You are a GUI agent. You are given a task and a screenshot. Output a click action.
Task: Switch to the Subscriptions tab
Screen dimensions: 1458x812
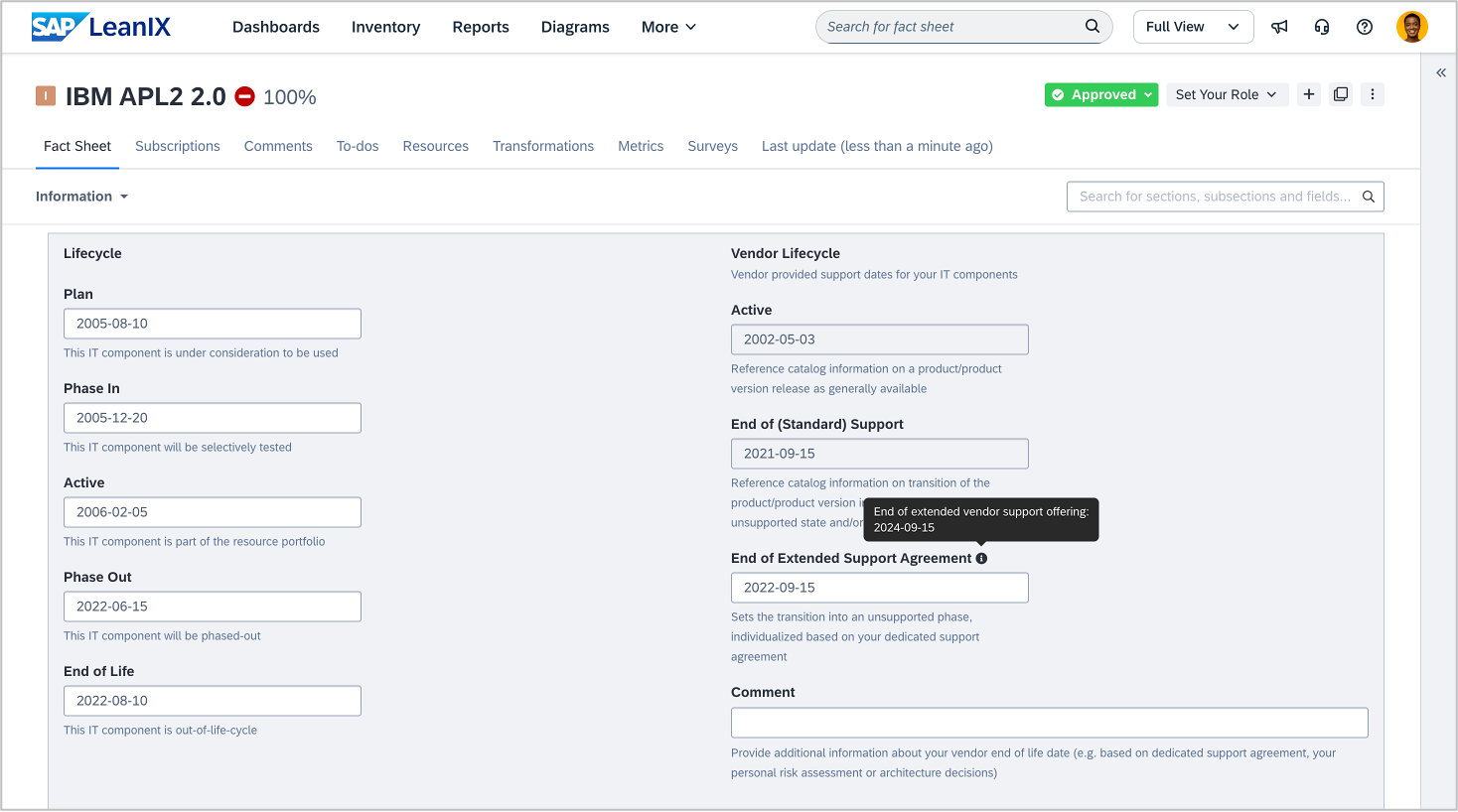(178, 146)
